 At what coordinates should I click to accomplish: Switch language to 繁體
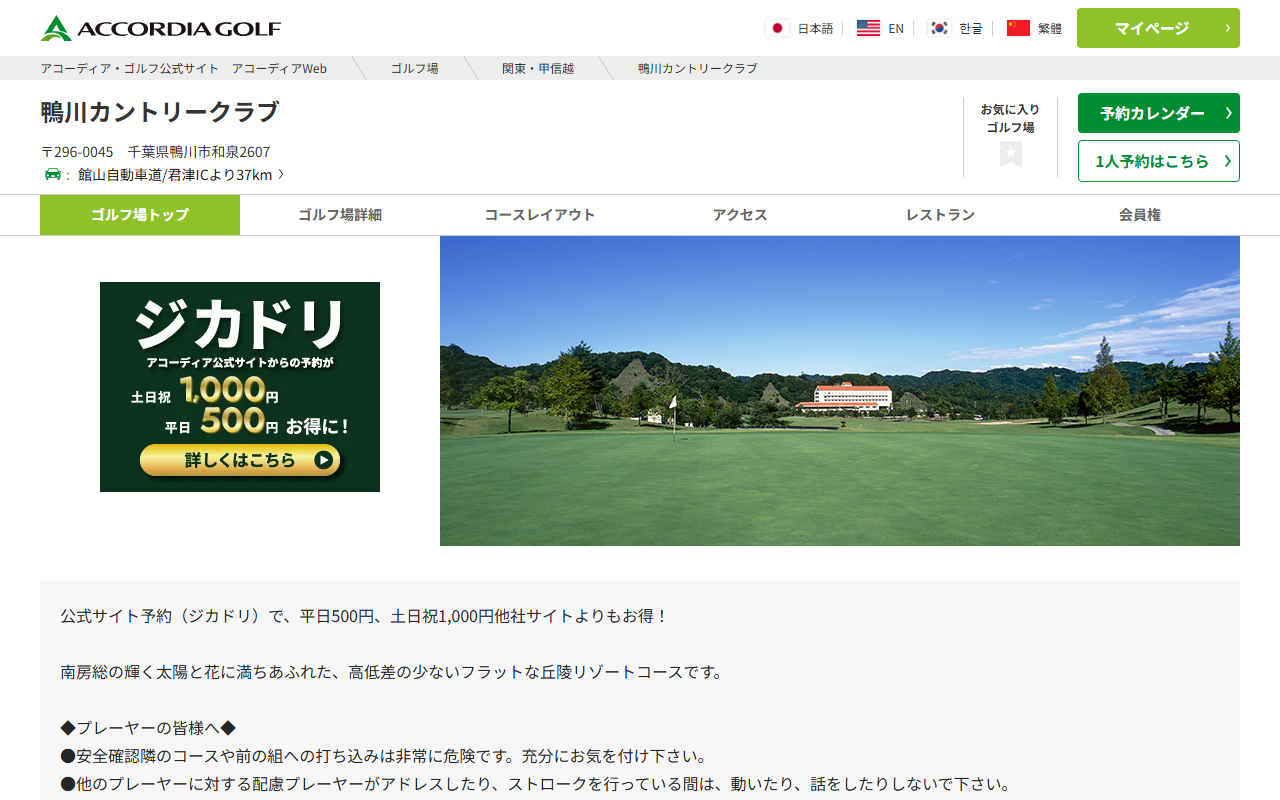(x=1050, y=28)
